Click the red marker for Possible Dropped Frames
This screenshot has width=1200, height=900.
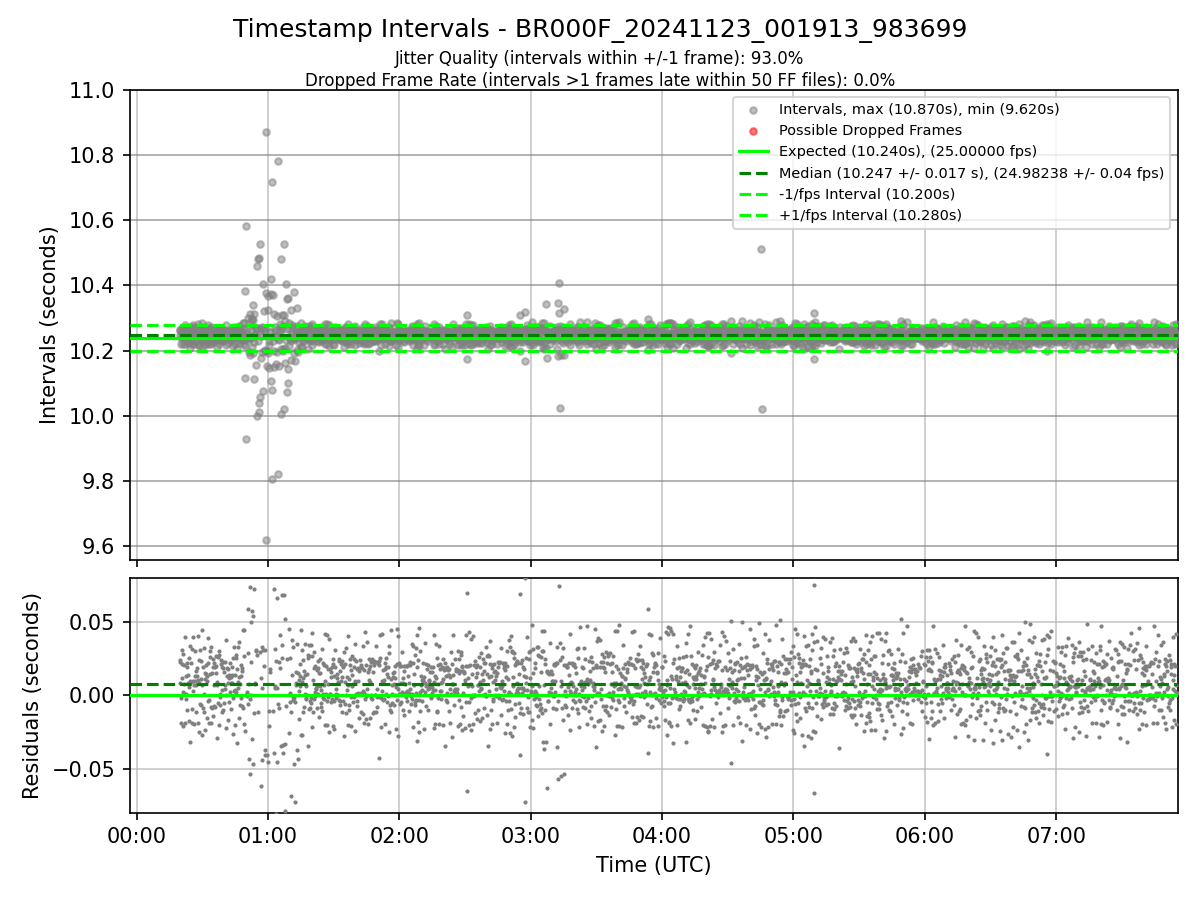(754, 131)
